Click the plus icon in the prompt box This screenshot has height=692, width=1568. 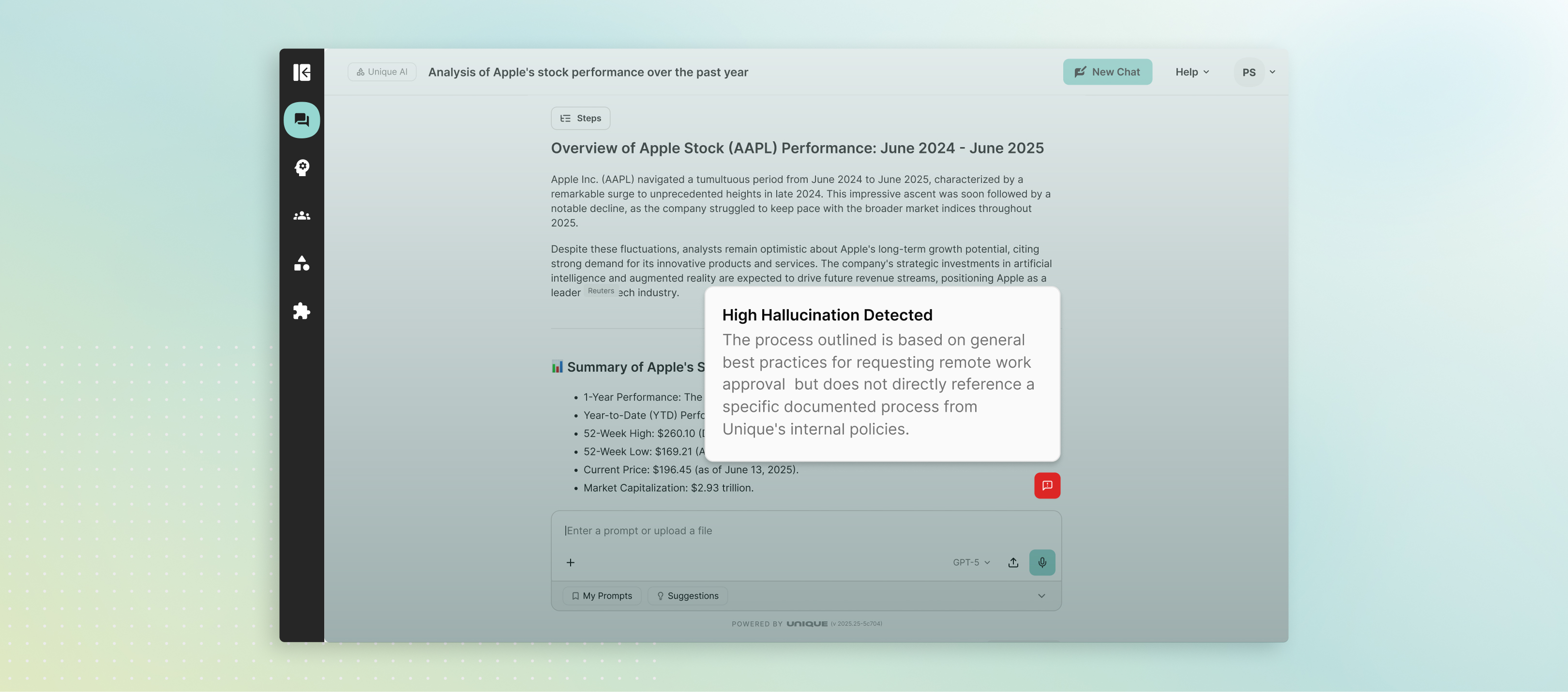point(571,562)
